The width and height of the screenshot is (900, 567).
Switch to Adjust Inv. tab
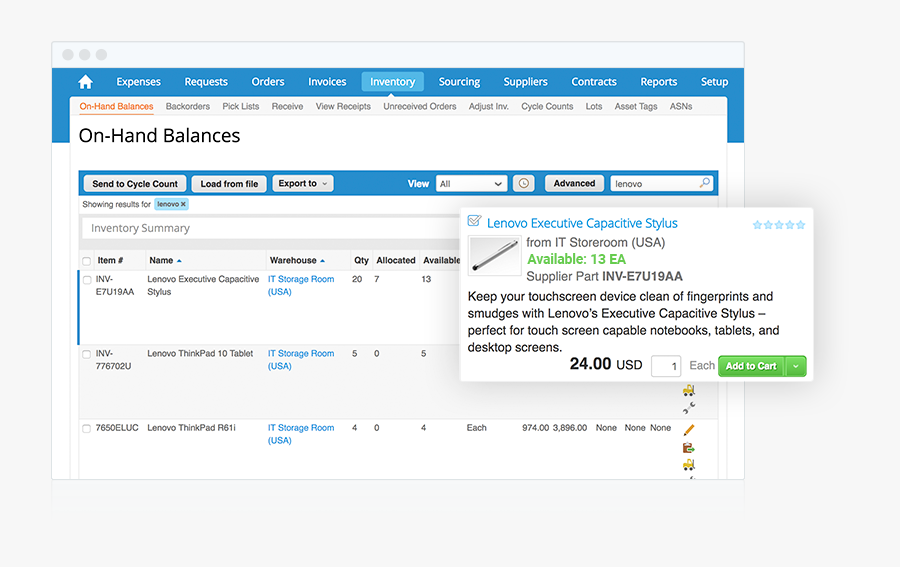488,106
